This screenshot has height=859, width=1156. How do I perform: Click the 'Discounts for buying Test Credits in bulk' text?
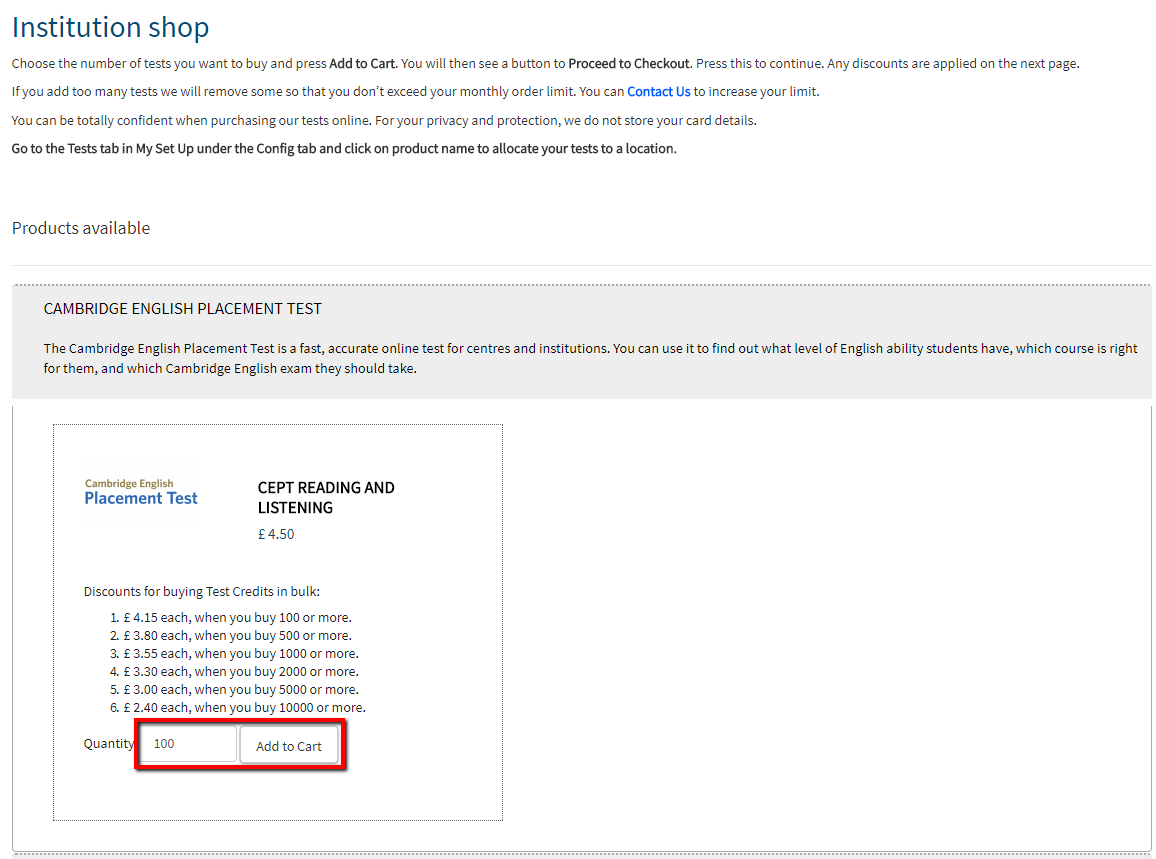coord(202,591)
